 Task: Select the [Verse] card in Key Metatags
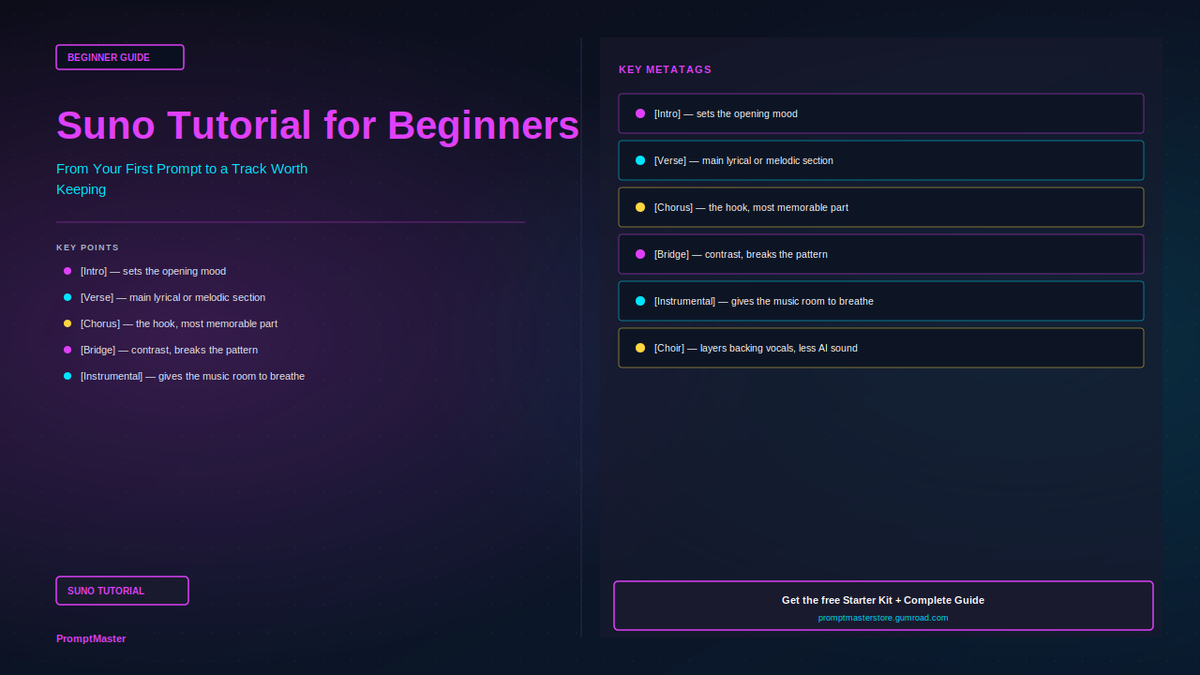coord(881,160)
